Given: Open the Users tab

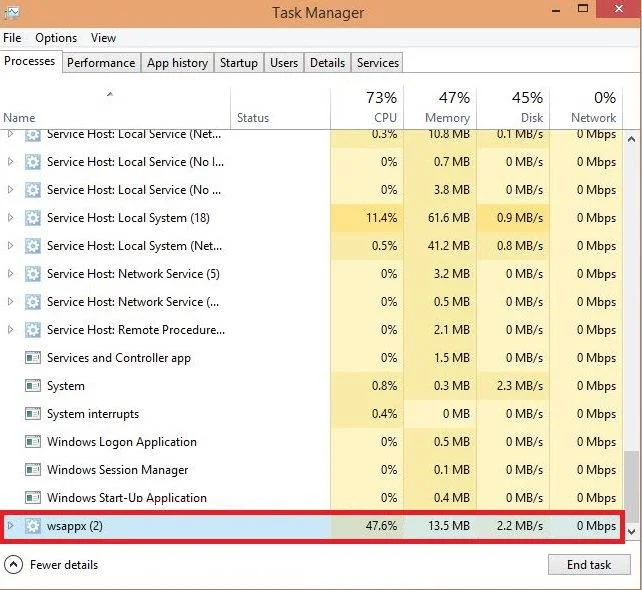Looking at the screenshot, I should 284,63.
